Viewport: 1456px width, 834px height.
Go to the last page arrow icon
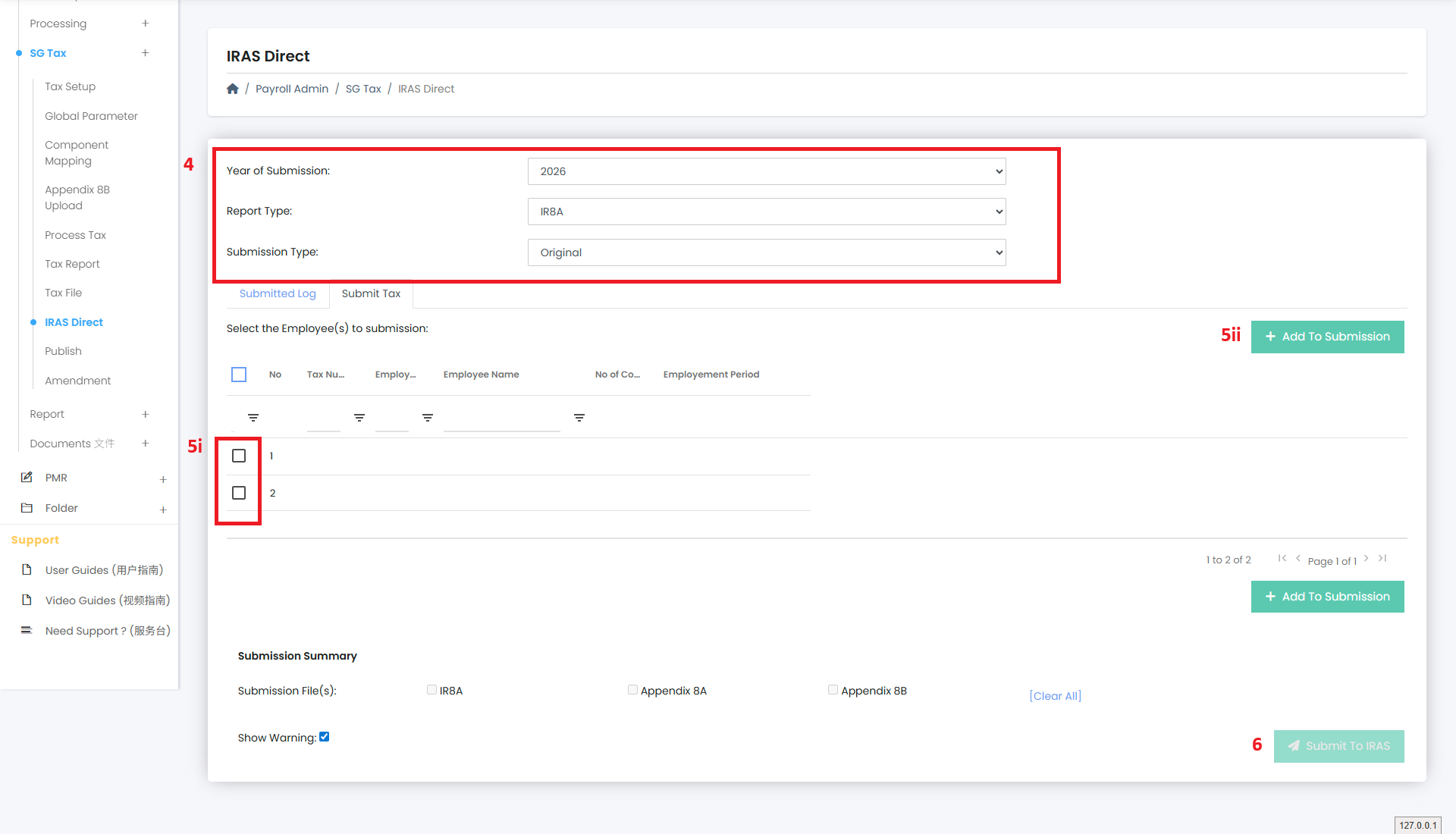pos(1382,559)
